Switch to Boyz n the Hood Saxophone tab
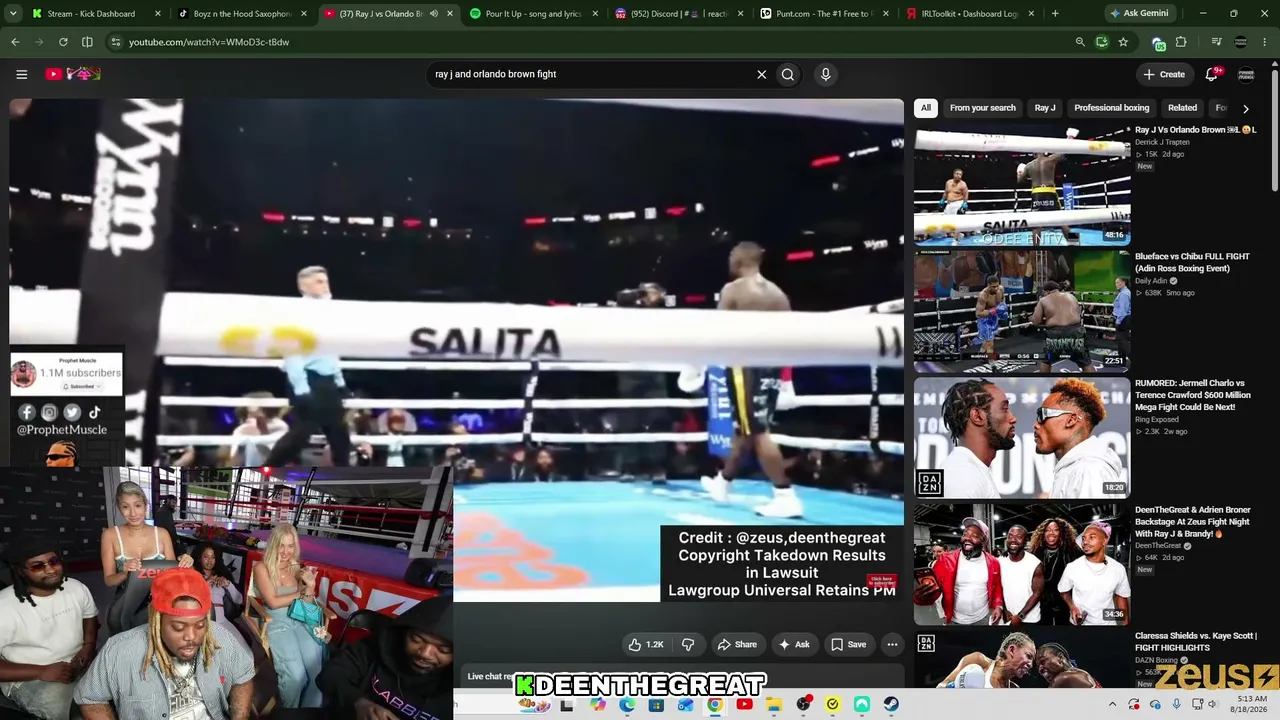The image size is (1280, 720). pos(242,14)
